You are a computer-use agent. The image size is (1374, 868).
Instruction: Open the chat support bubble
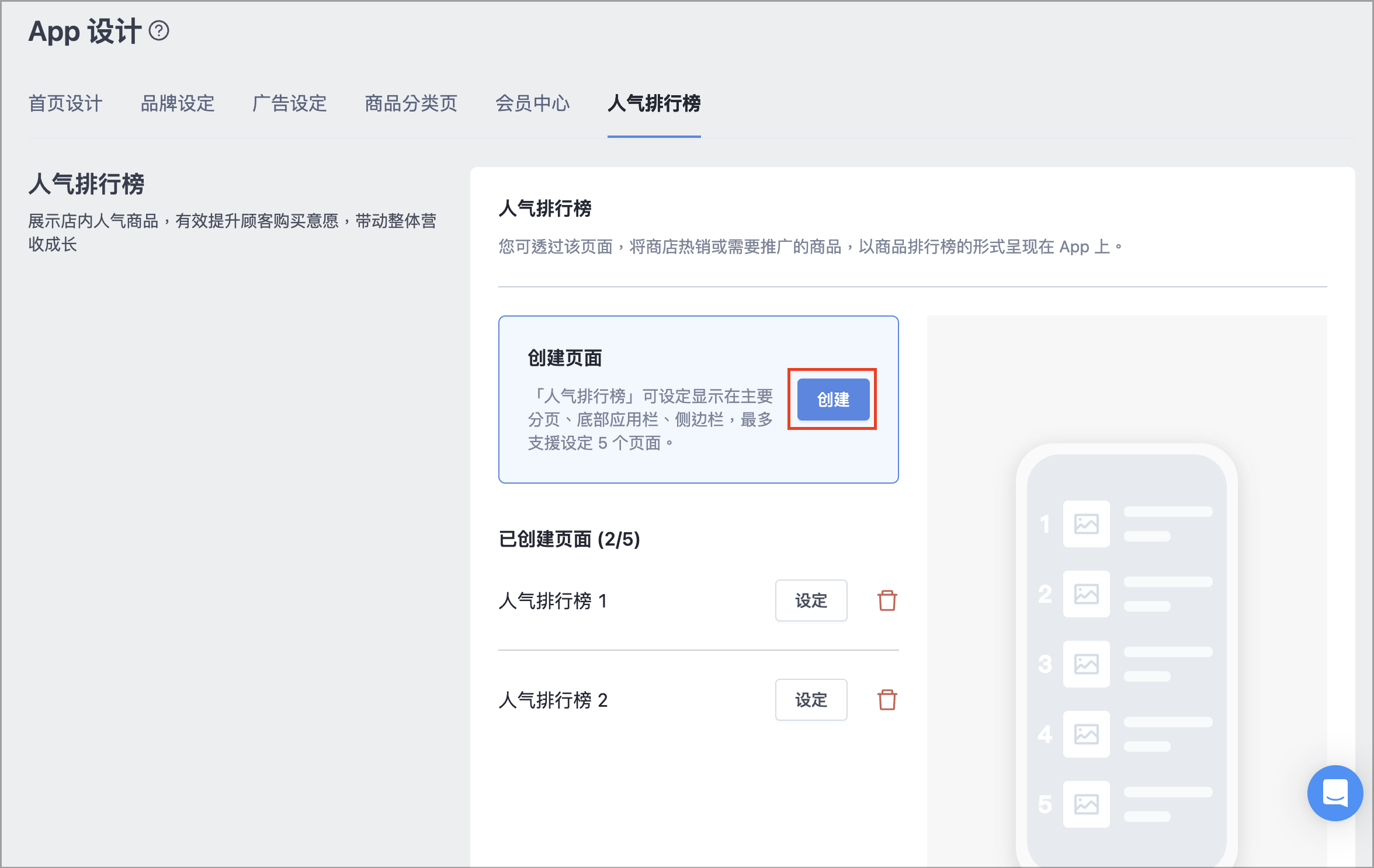[x=1335, y=793]
